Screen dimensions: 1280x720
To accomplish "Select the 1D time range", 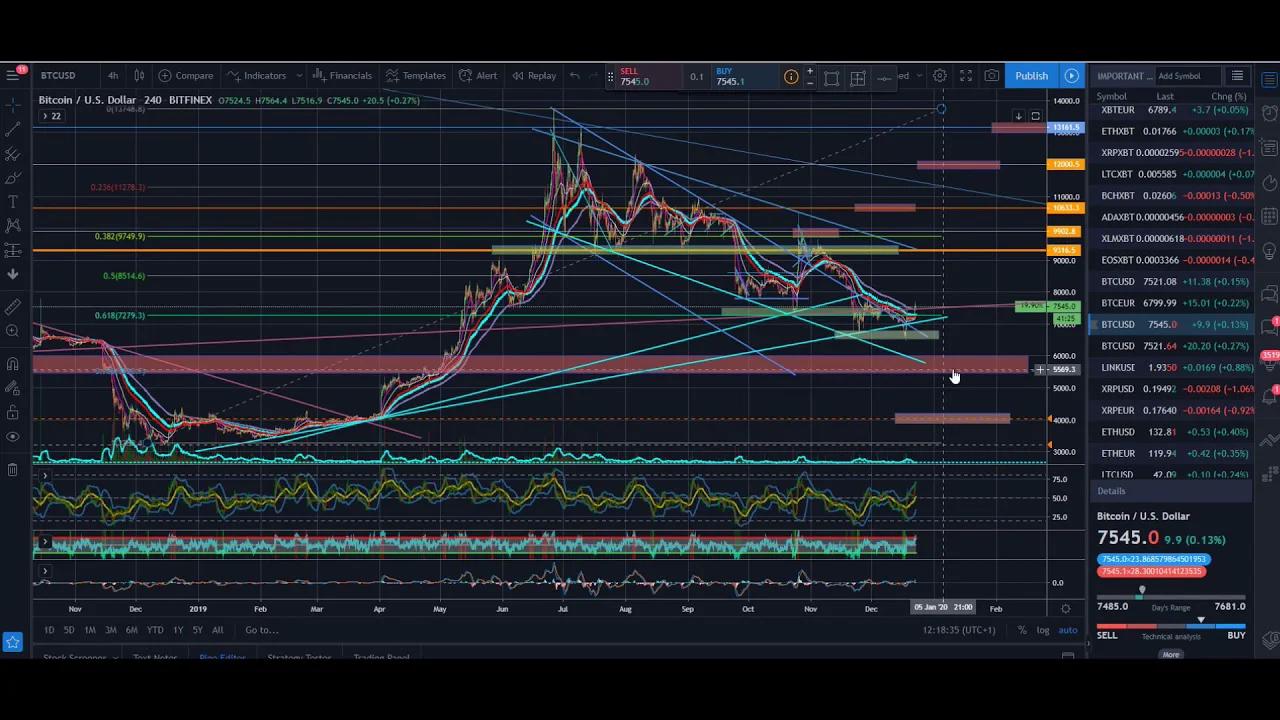I will point(49,630).
